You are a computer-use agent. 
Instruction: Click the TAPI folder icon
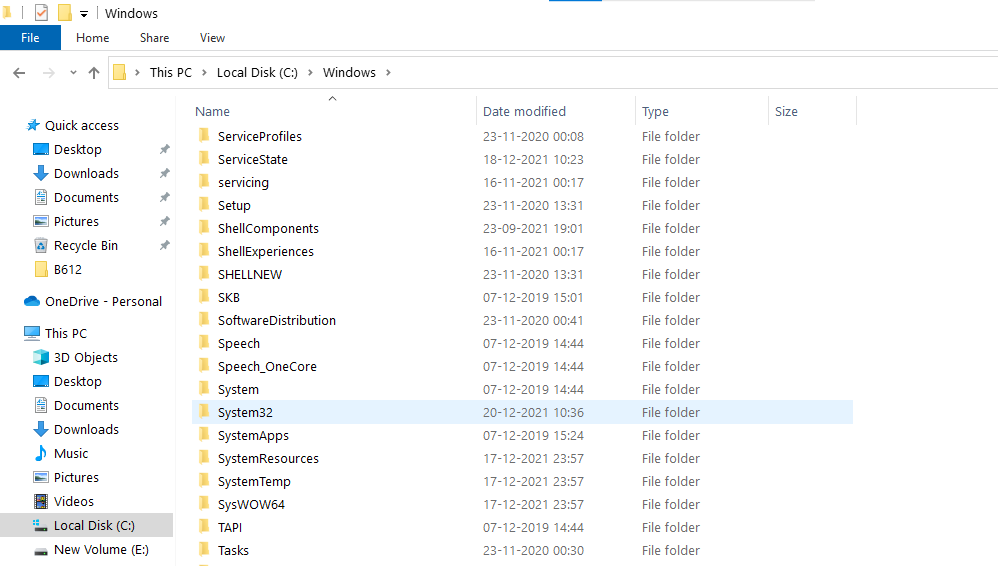point(204,527)
